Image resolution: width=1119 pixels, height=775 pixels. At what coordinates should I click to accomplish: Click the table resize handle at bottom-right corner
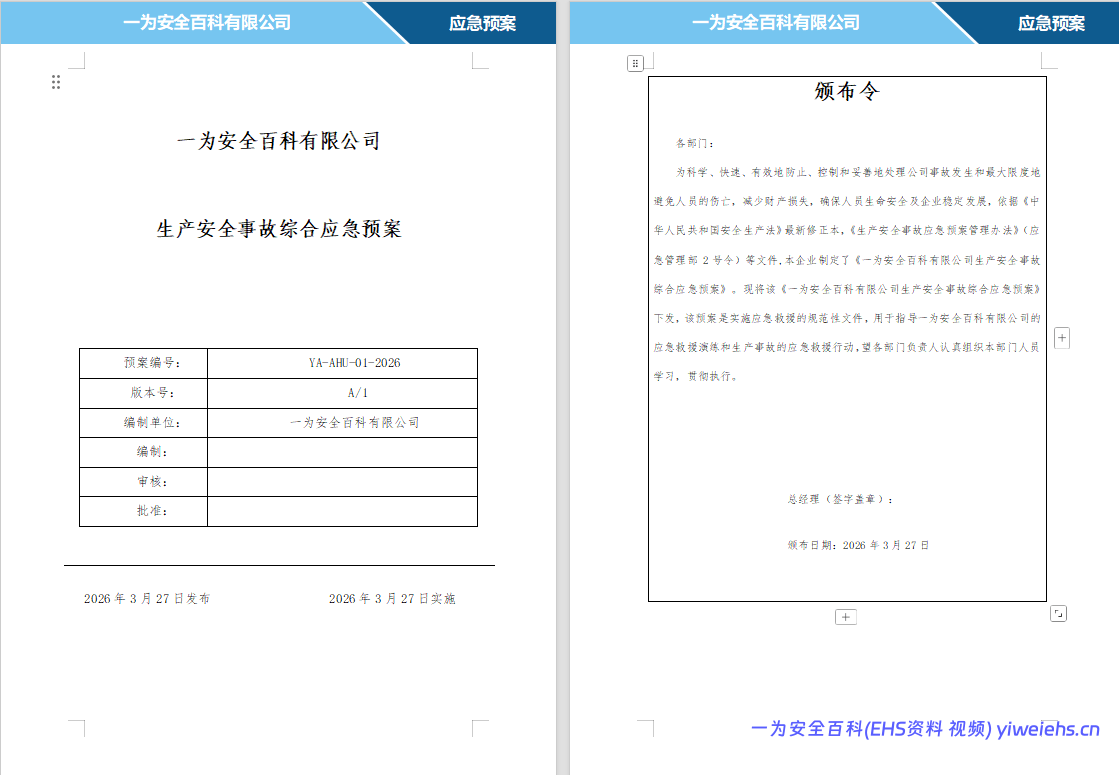(x=1058, y=613)
